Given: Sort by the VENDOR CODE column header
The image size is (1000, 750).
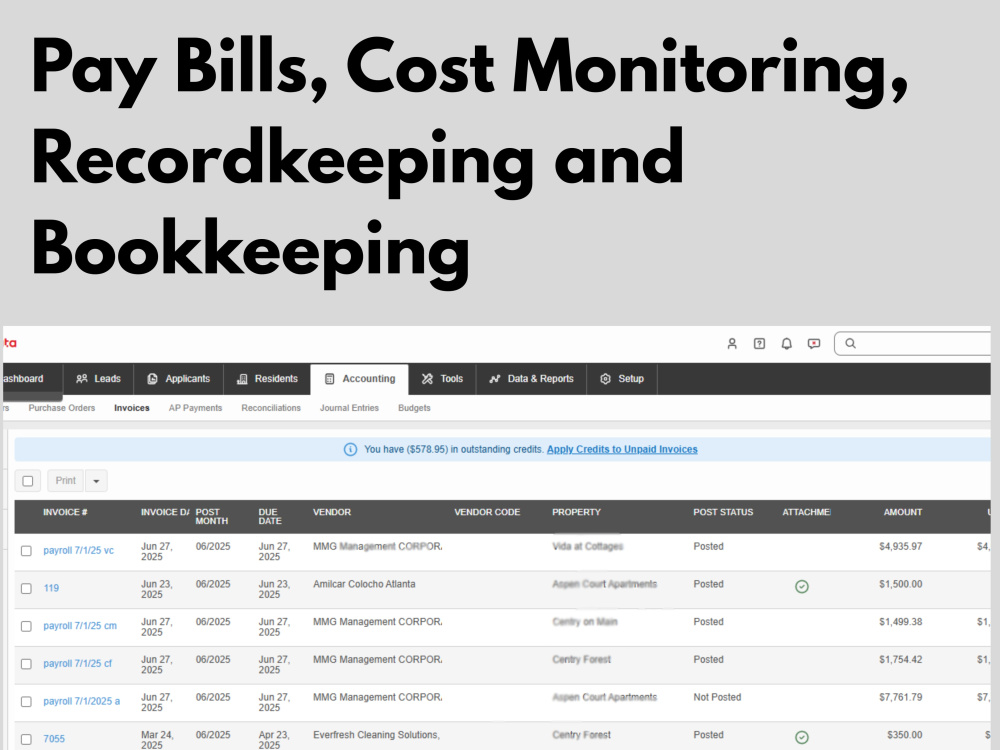Looking at the screenshot, I should (x=487, y=512).
